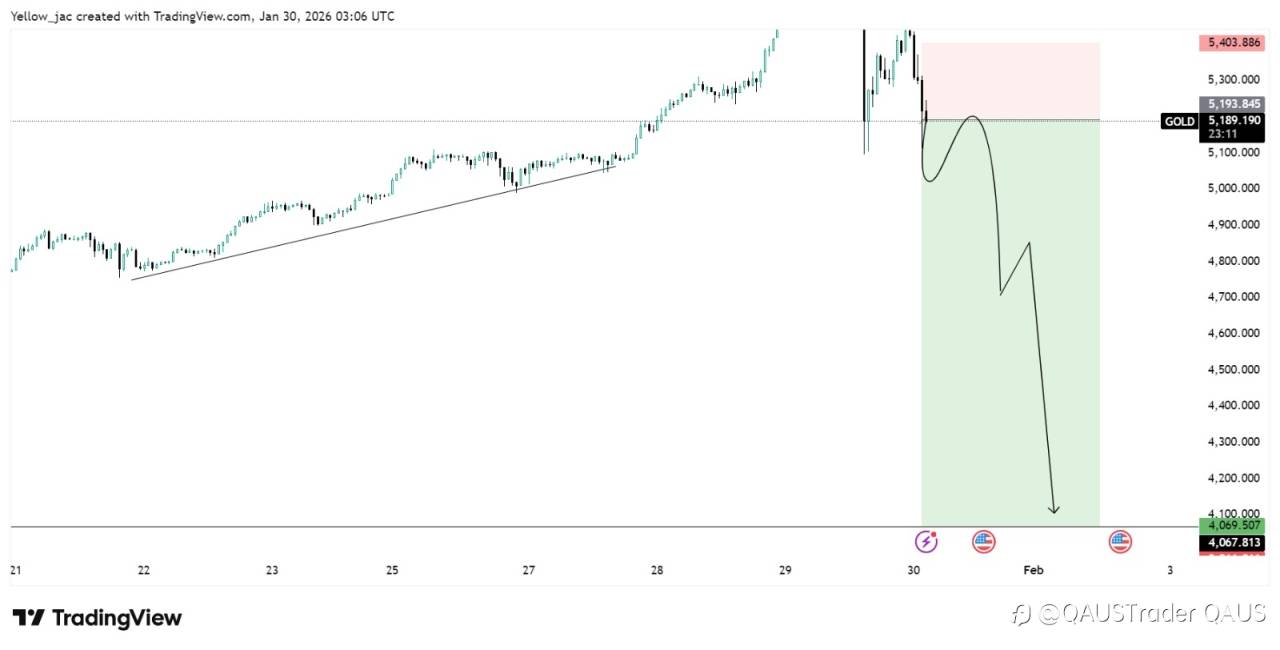Click the arrowhead of the projected price path
This screenshot has height=650, width=1280.
1053,511
